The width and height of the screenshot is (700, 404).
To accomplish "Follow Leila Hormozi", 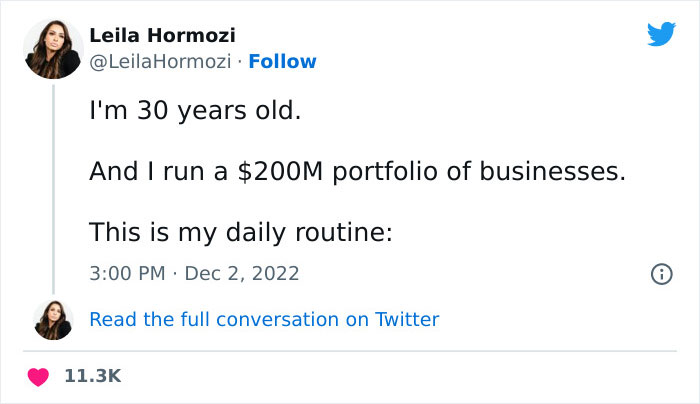I will click(282, 61).
